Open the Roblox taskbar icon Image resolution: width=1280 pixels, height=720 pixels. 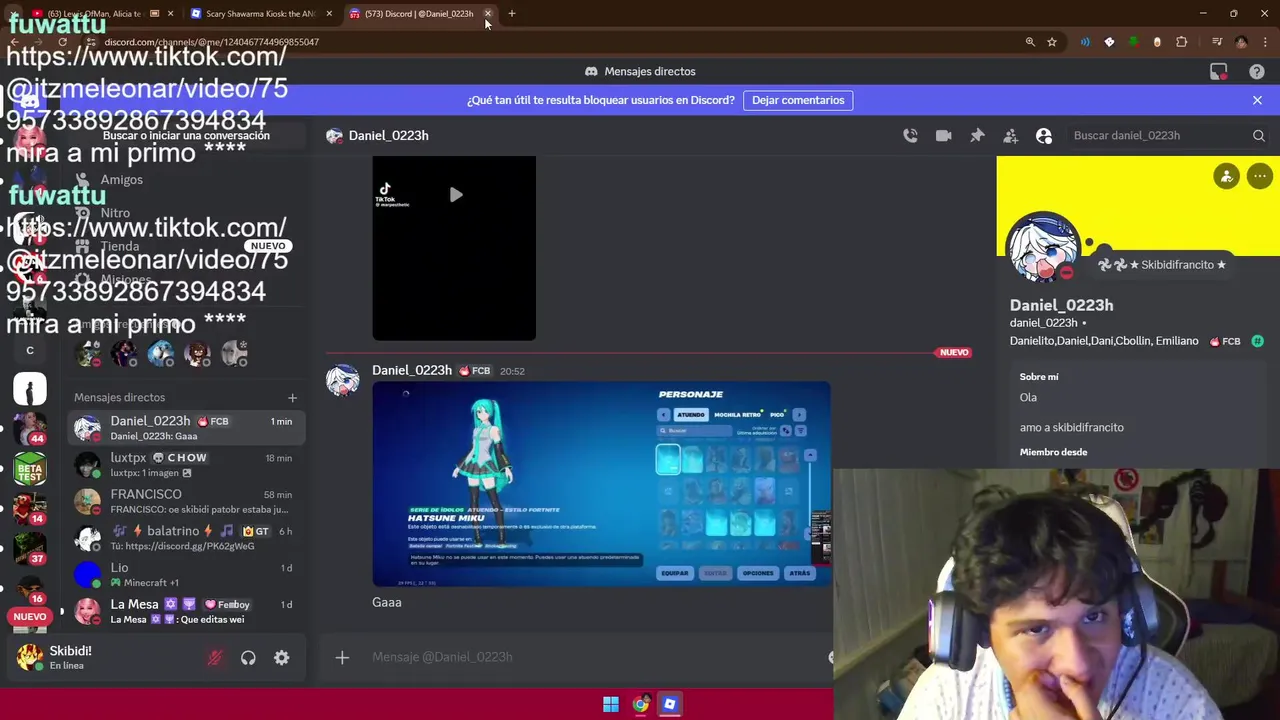(x=670, y=704)
